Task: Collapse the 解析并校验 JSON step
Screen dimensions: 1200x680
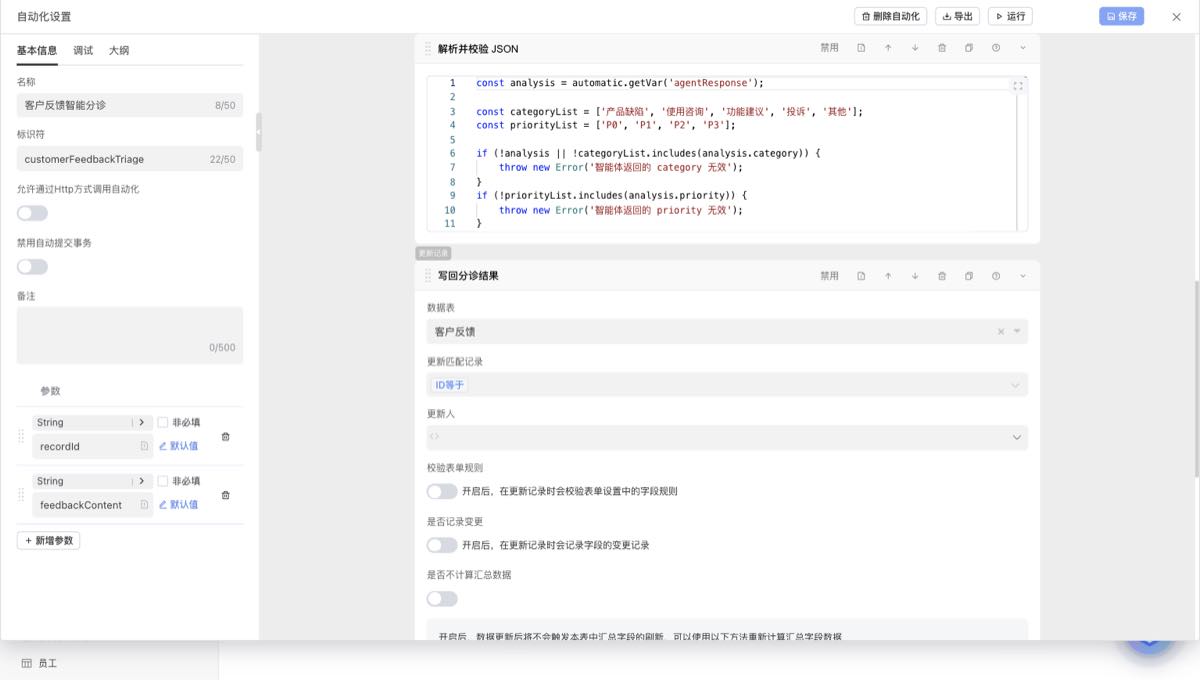Action: [x=1023, y=48]
